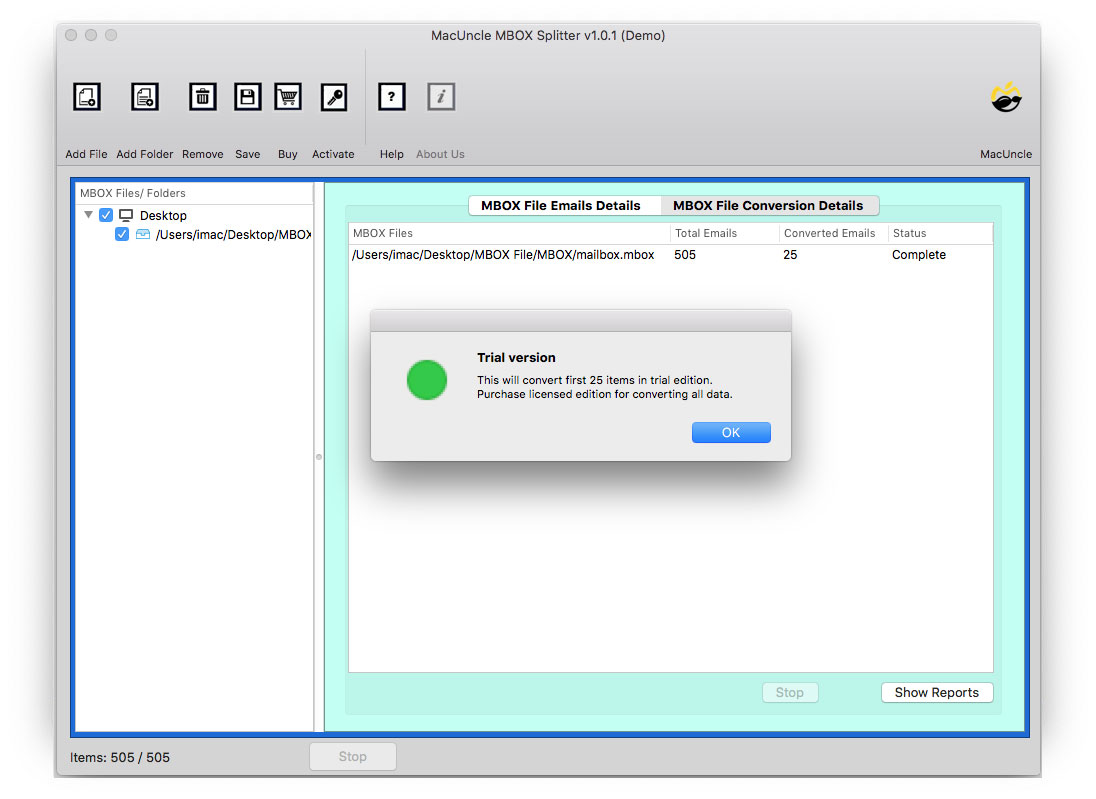Collapse the Desktop tree item
Screen dimensions: 1096x799
point(88,214)
